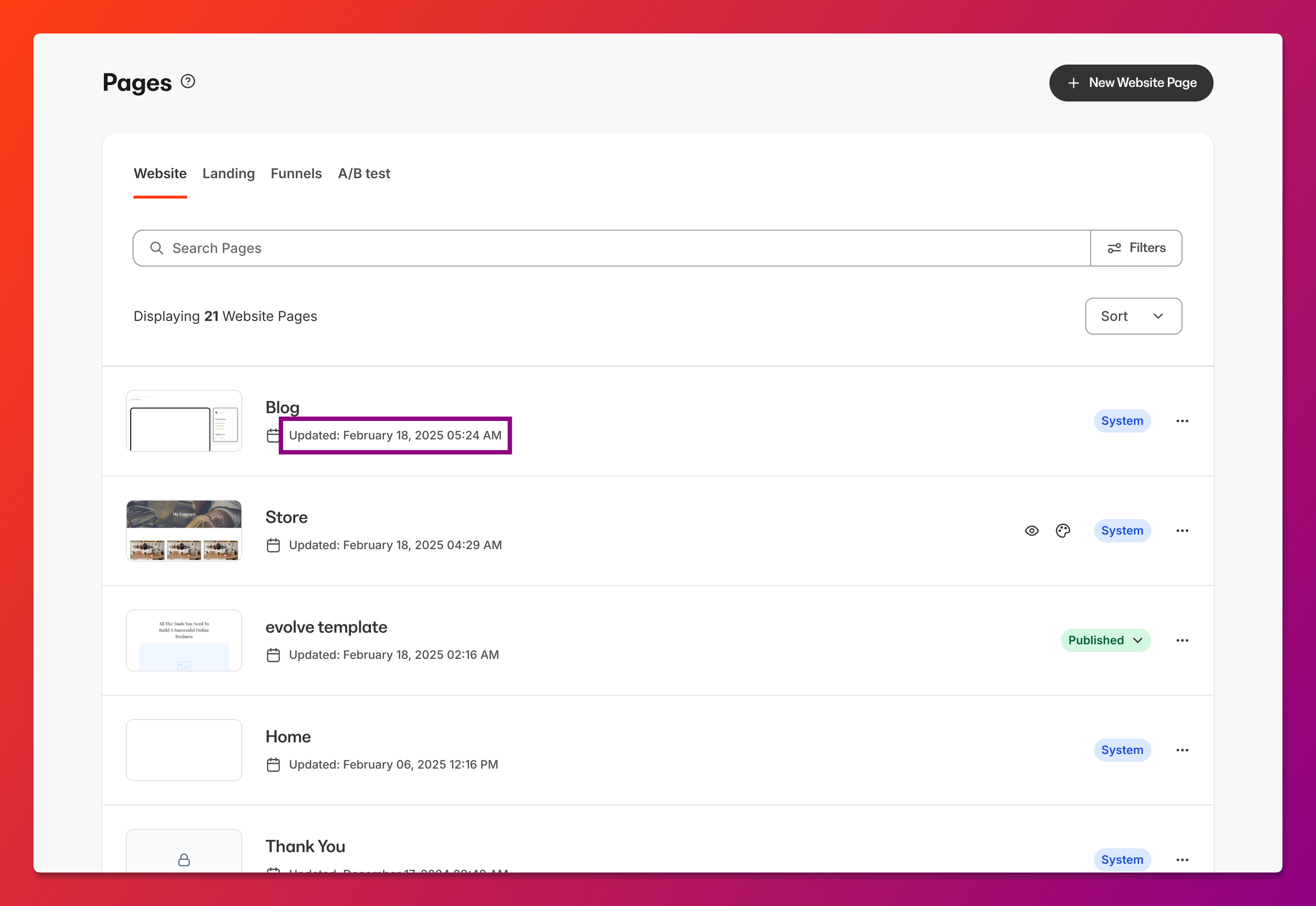Screen dimensions: 1316x906
Task: Click the Thank You page title
Action: (x=305, y=846)
